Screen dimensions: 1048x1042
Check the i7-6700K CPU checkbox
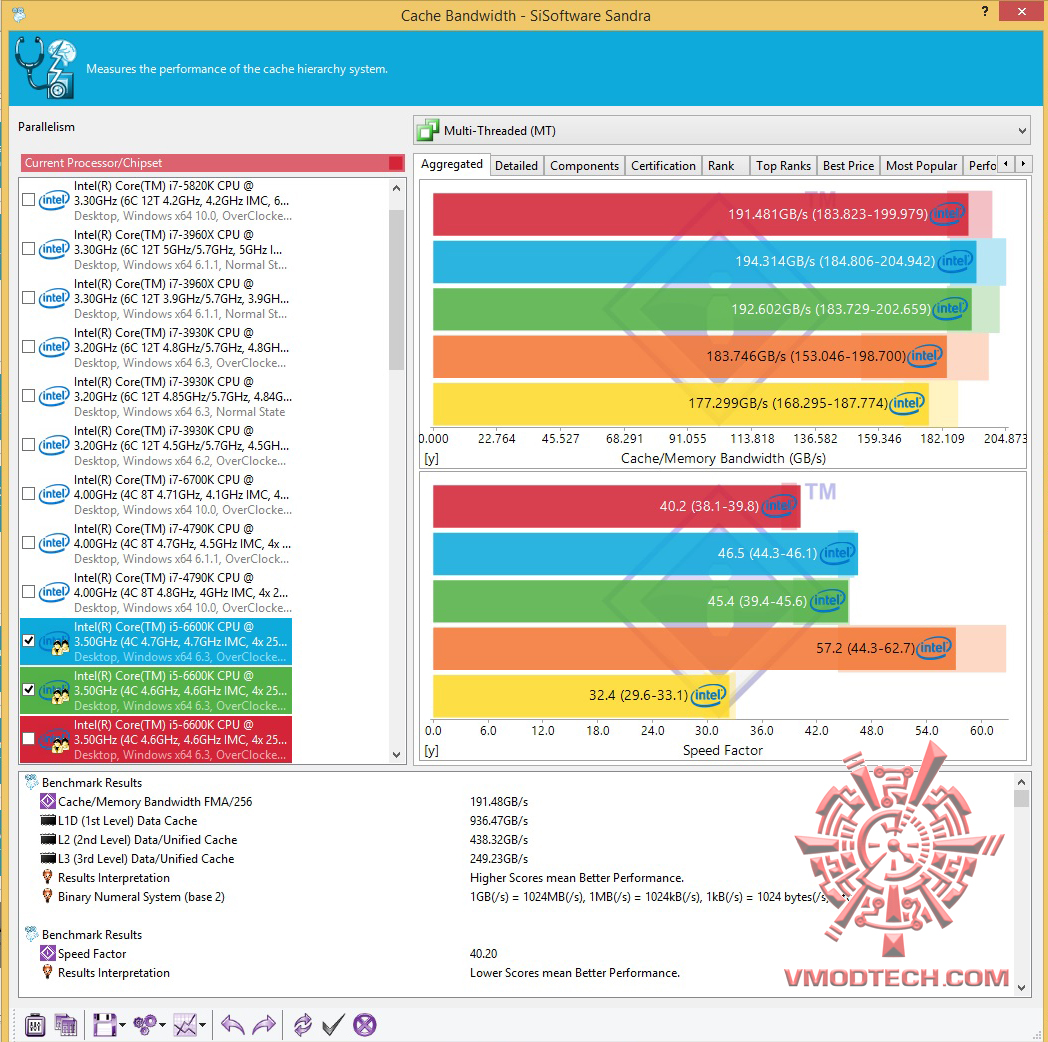[x=28, y=493]
